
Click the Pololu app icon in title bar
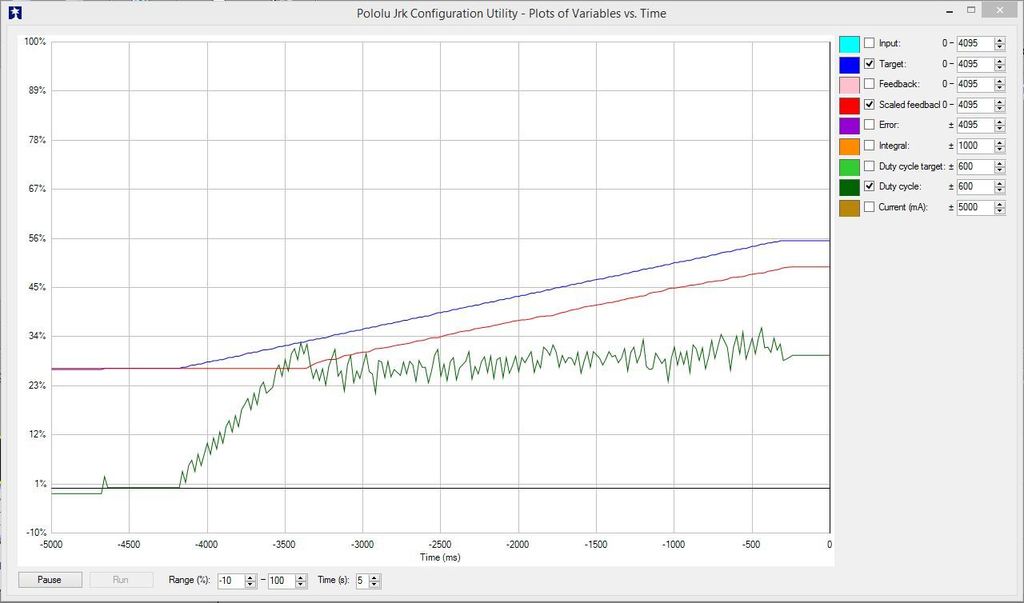(x=15, y=13)
